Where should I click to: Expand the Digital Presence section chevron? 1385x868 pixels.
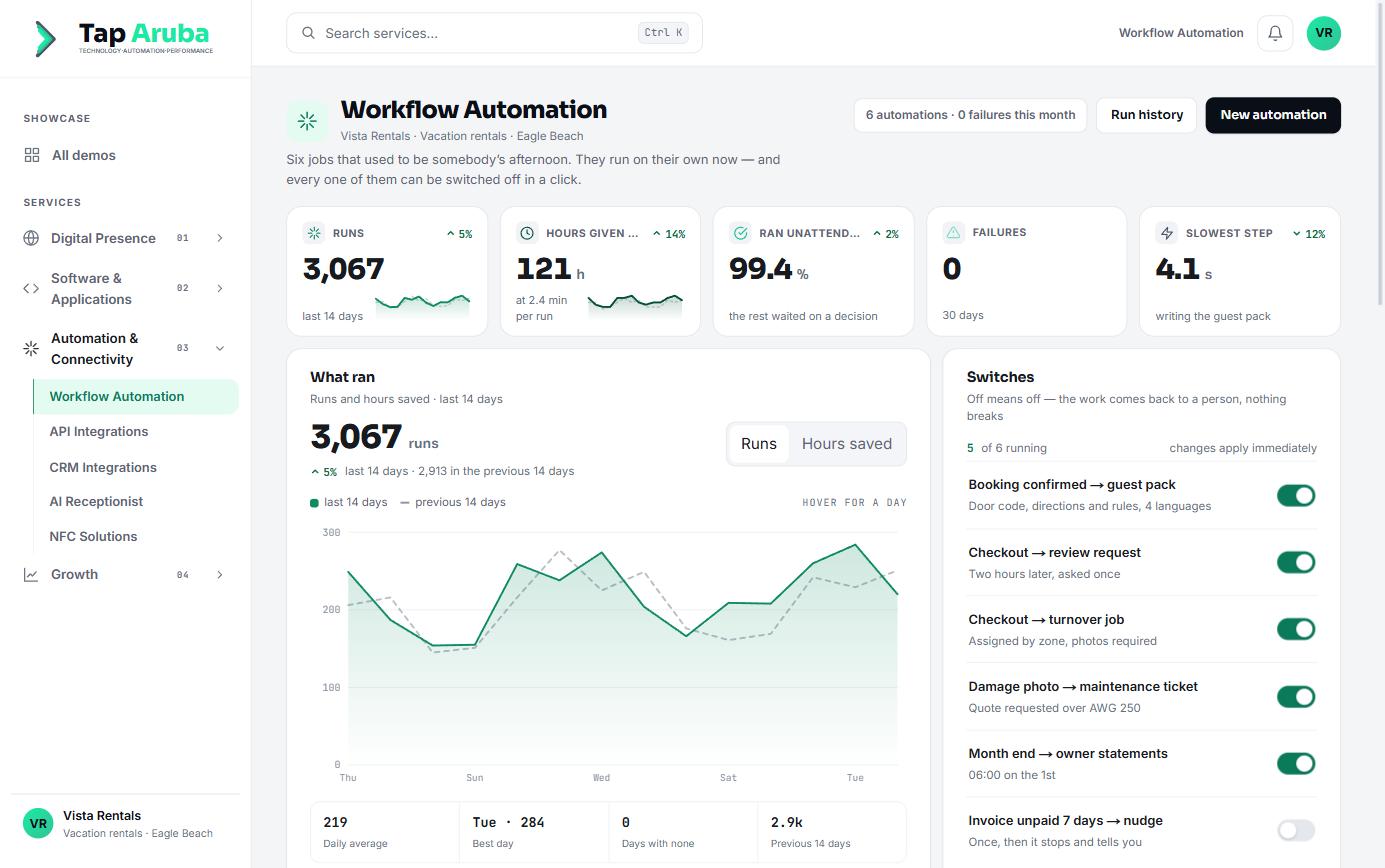tap(220, 238)
